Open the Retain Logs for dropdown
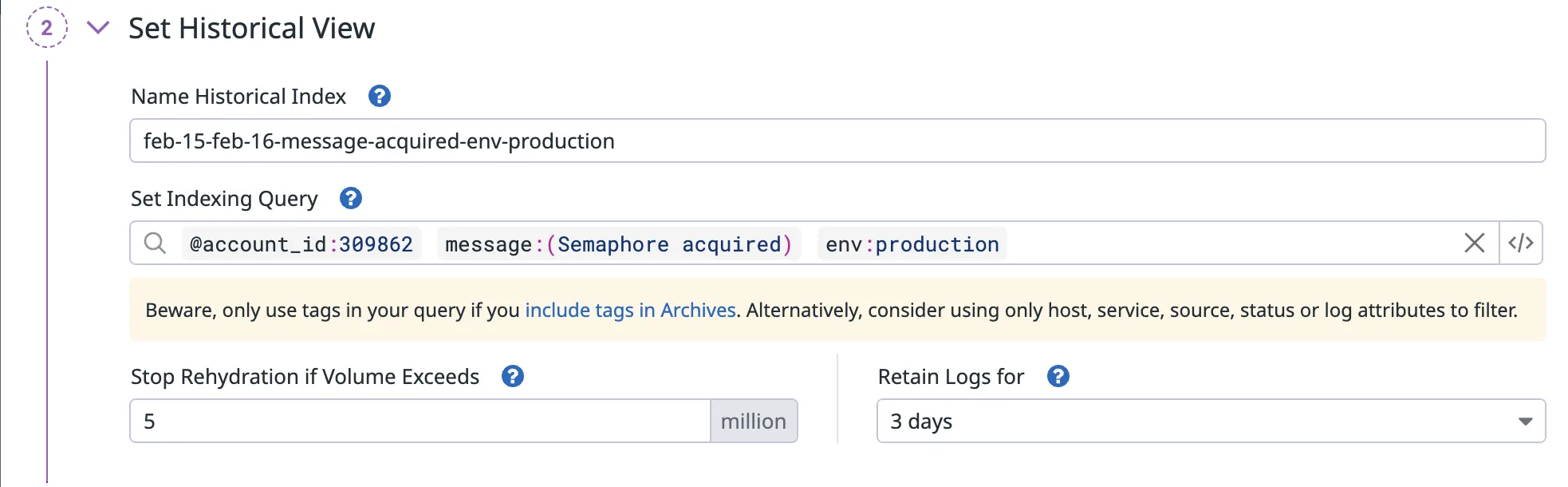 (1210, 422)
